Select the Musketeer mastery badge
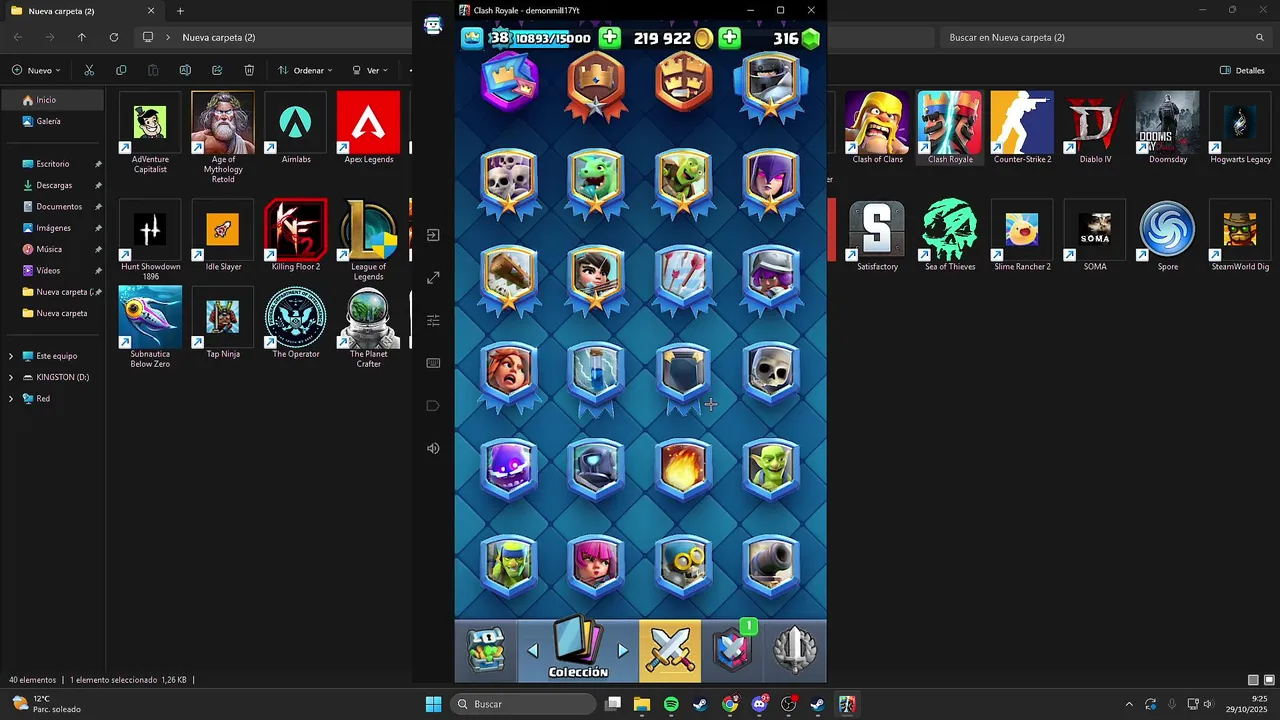 pos(771,281)
